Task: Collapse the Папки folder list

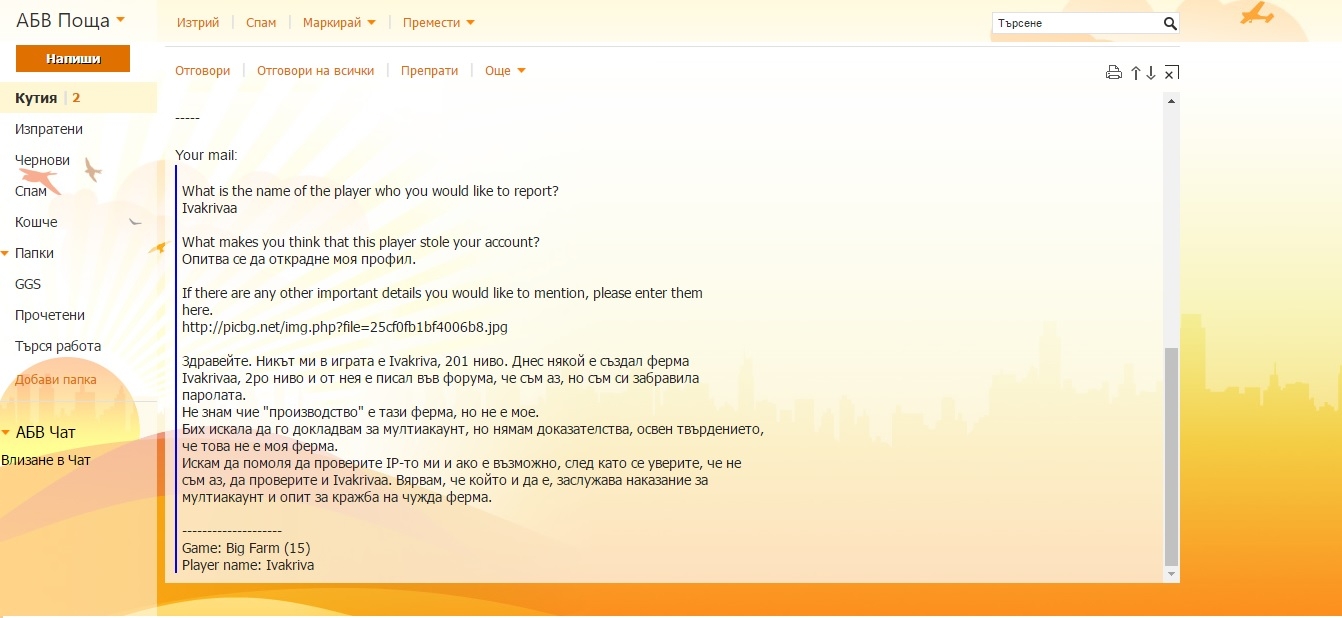Action: click(x=5, y=253)
